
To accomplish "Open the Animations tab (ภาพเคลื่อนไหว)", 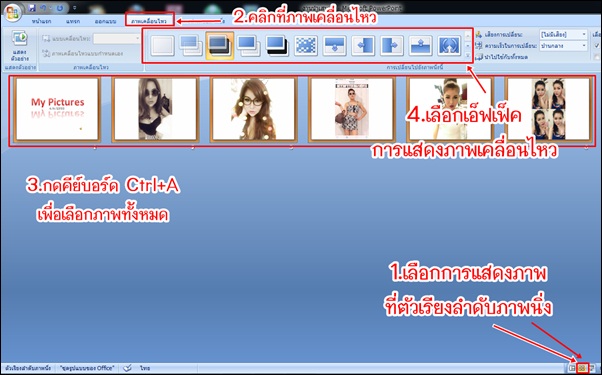I will 149,21.
